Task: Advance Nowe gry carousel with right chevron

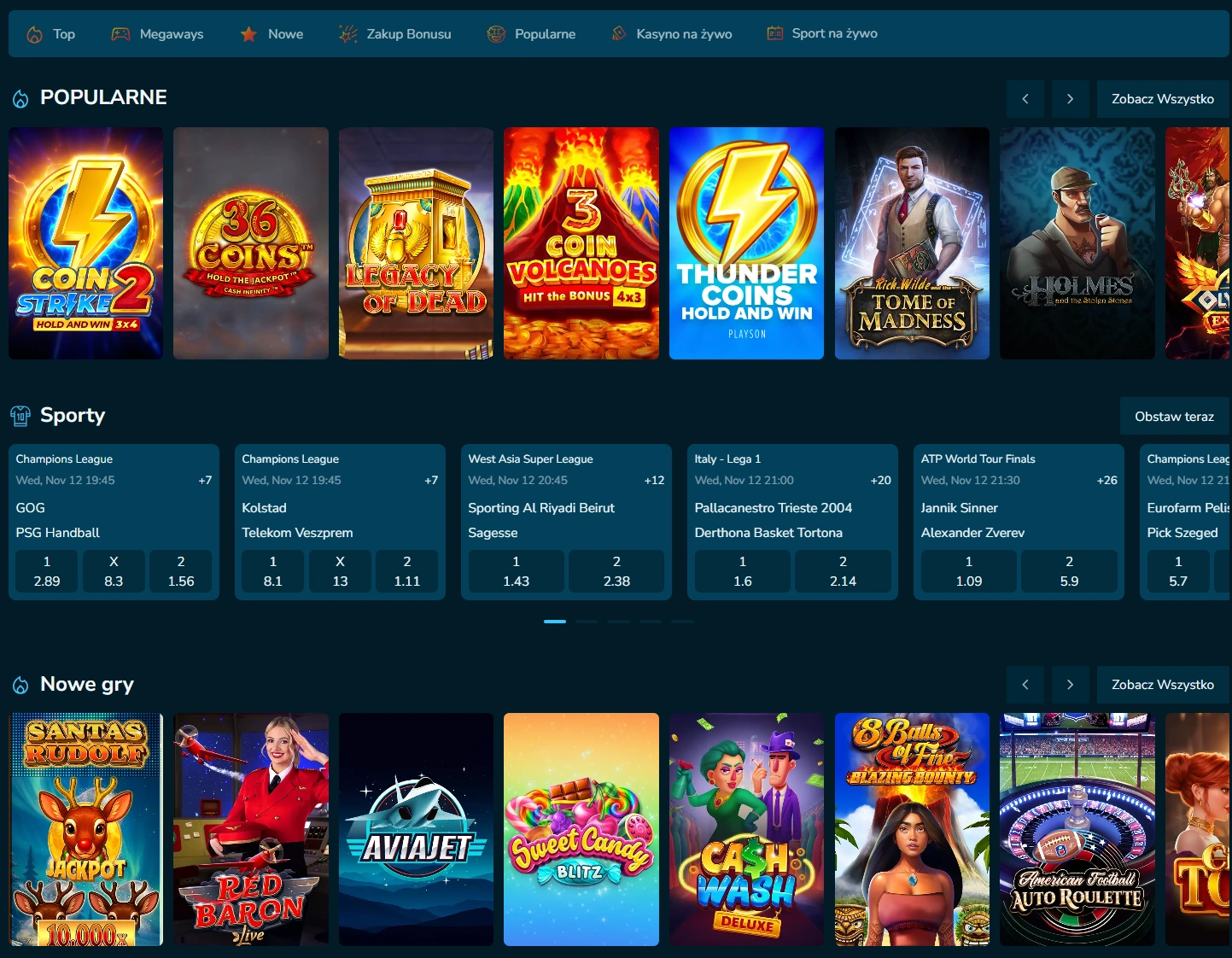Action: tap(1070, 685)
